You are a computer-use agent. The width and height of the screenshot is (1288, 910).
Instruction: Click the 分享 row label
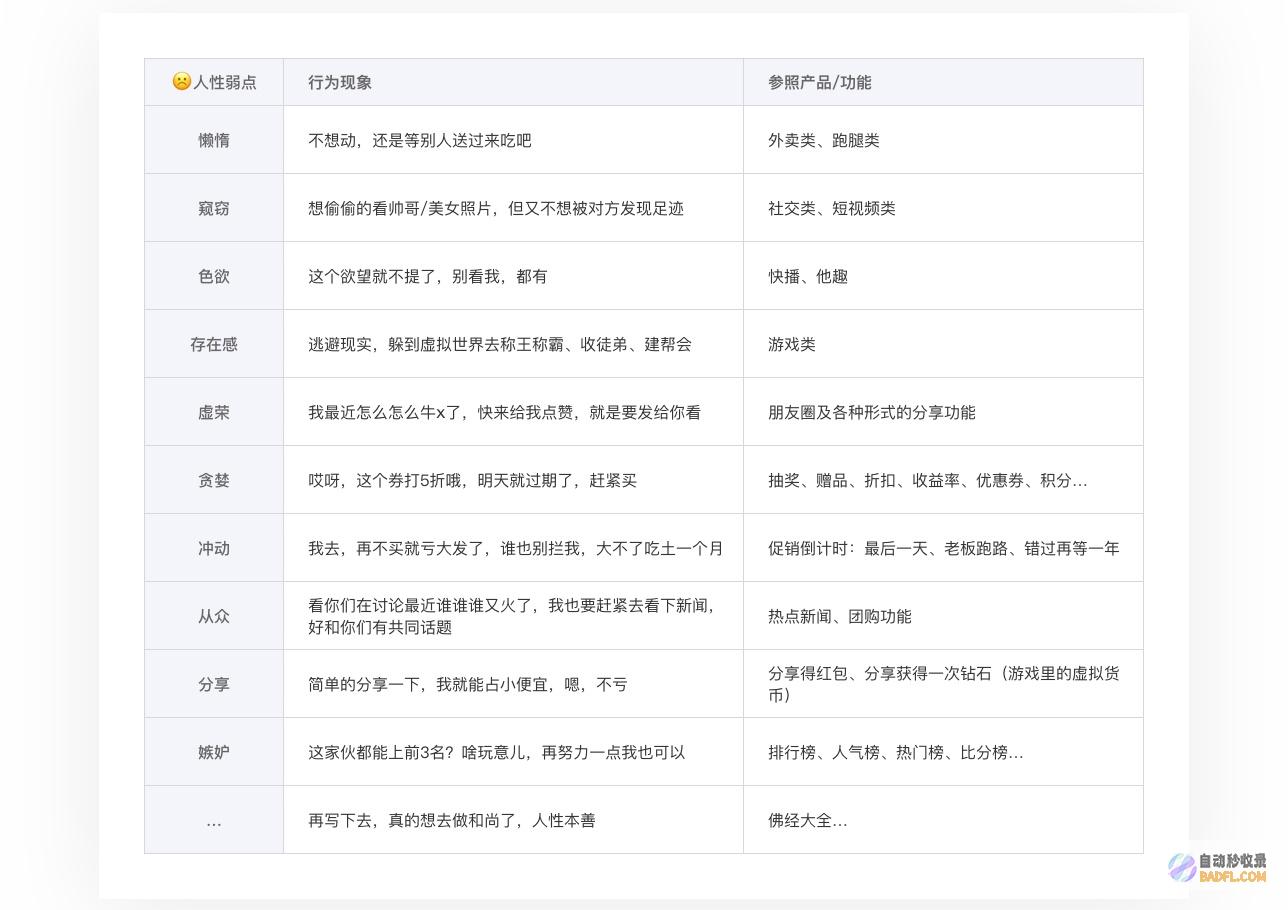click(214, 684)
